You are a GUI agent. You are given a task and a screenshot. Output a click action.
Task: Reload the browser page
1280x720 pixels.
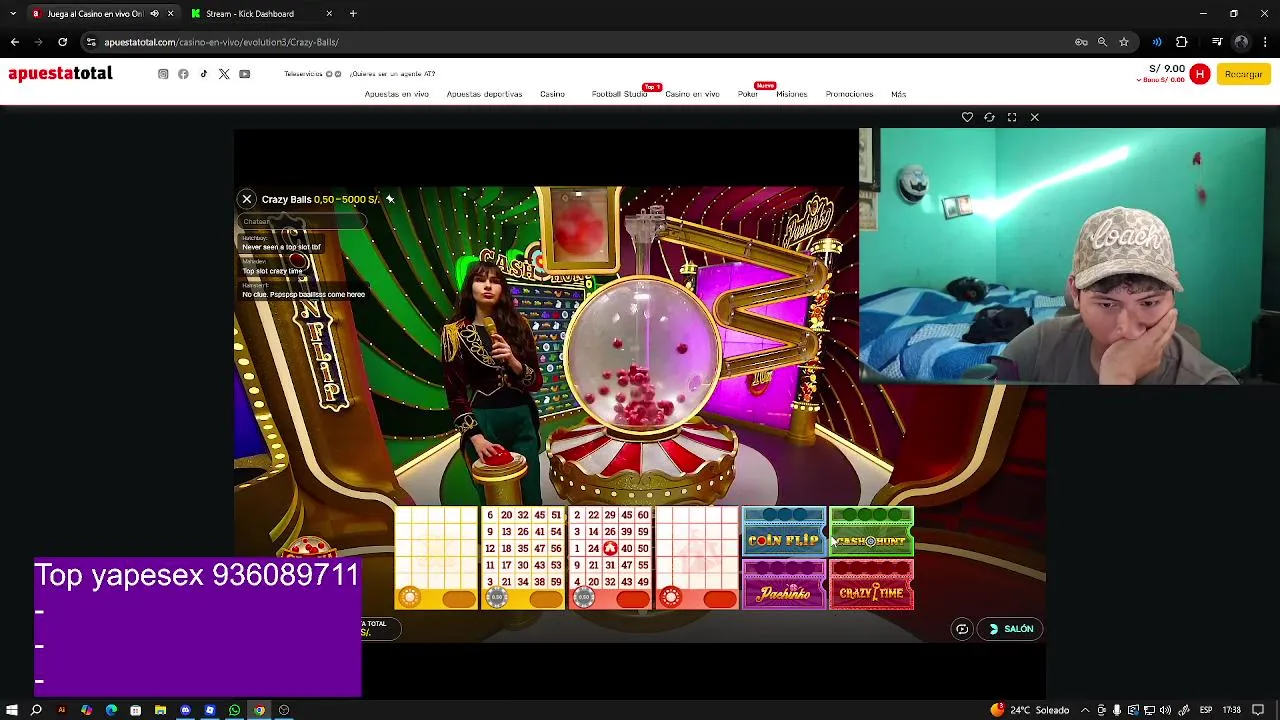[x=62, y=42]
